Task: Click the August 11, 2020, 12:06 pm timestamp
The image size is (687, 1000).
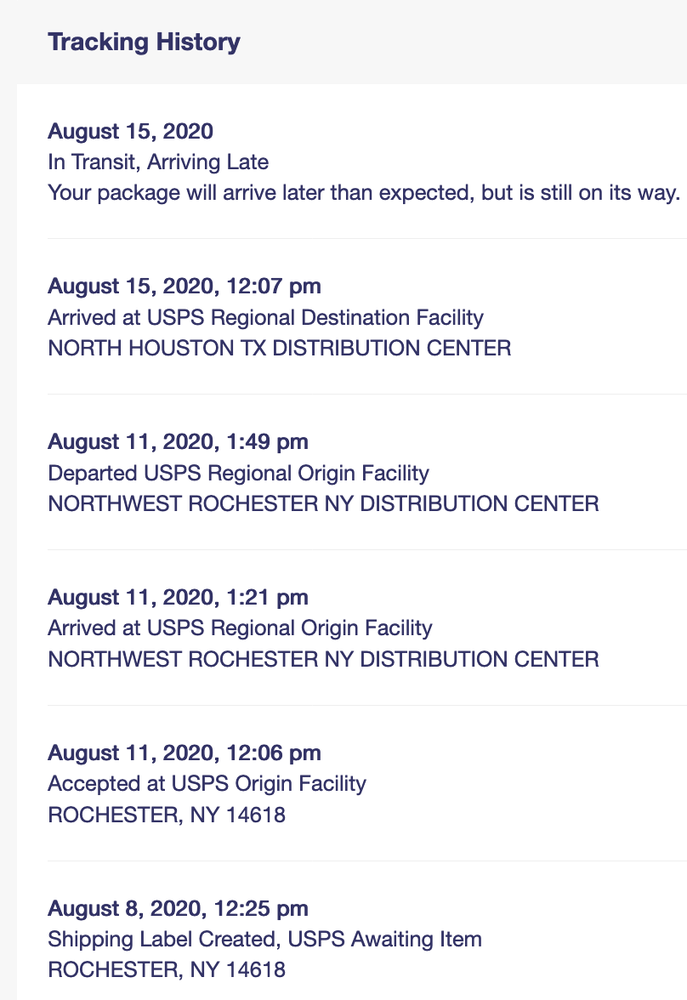Action: [184, 753]
